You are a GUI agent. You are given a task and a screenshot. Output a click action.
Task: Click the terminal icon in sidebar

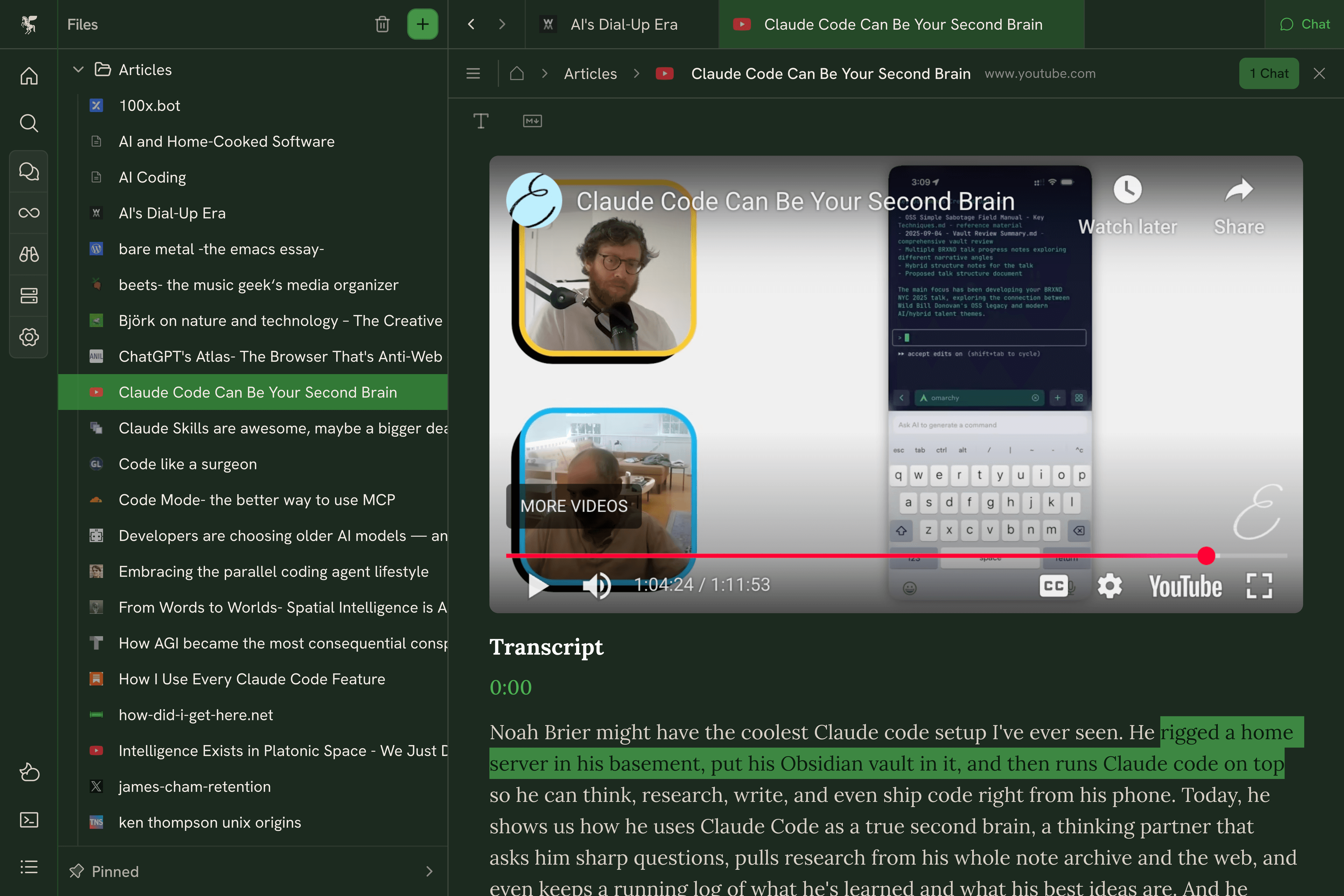29,820
